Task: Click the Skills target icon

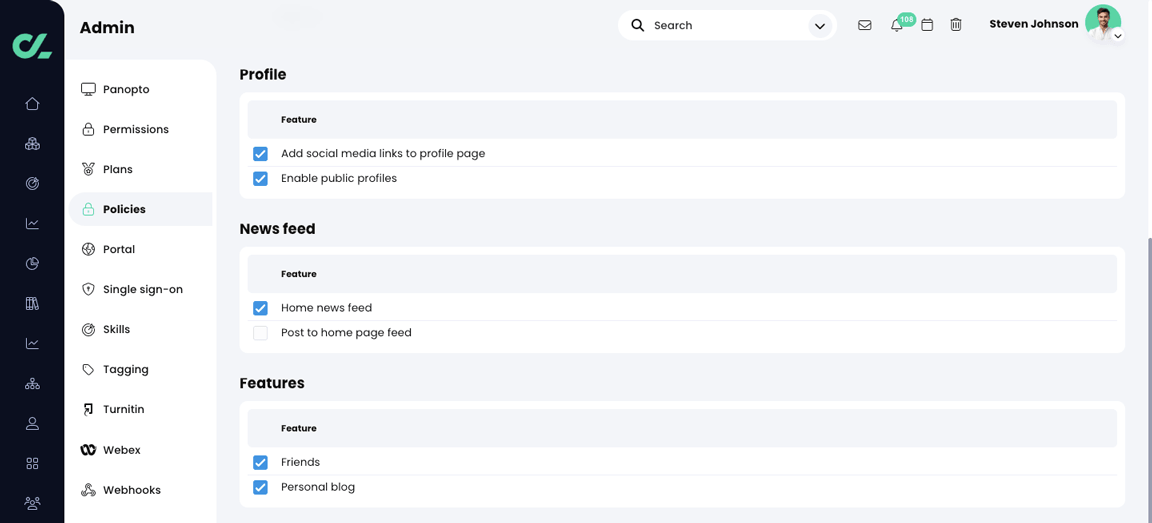Action: pos(88,330)
